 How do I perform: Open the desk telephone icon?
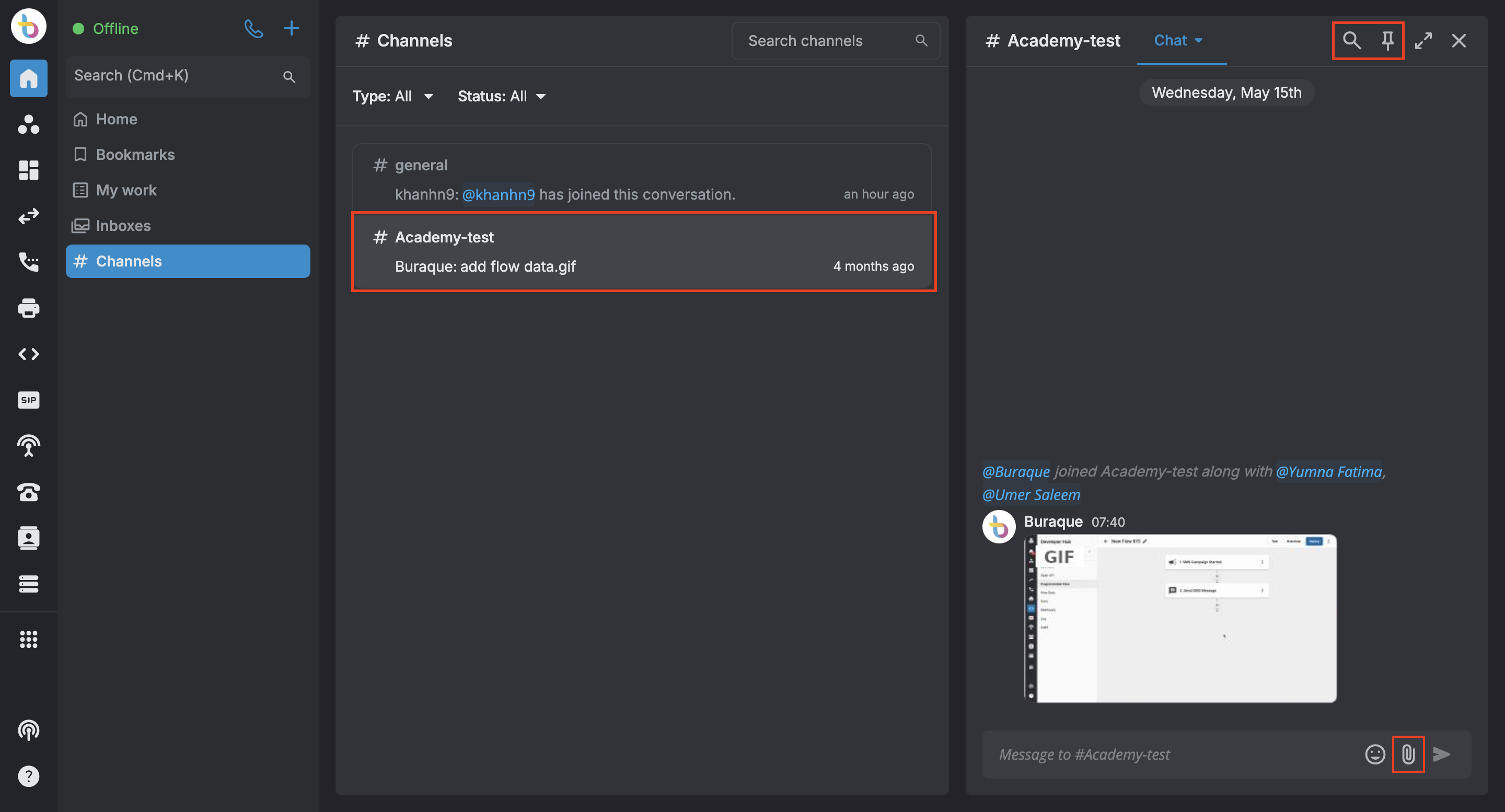[29, 492]
